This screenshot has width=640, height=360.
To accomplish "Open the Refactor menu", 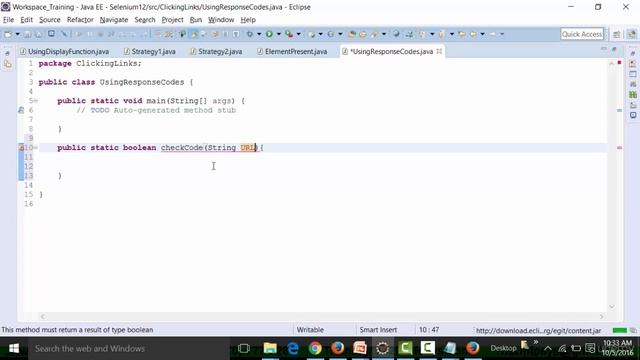I will pos(80,20).
